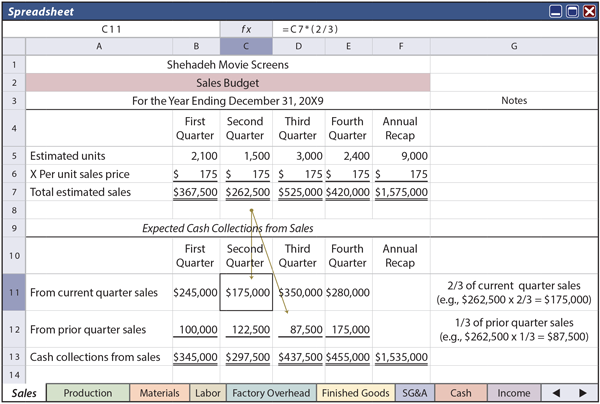600x404 pixels.
Task: Select the highlighted column C header
Action: coord(246,46)
